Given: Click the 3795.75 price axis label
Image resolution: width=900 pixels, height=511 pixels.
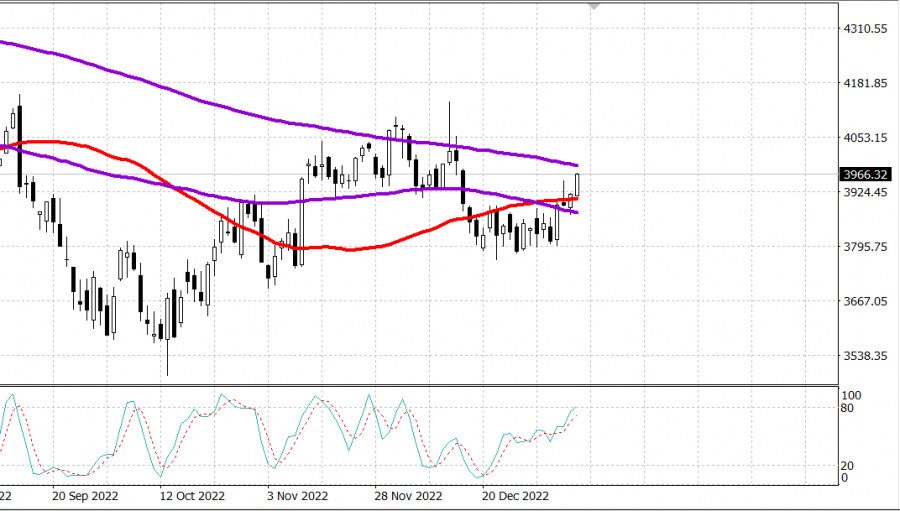Looking at the screenshot, I should tap(866, 246).
